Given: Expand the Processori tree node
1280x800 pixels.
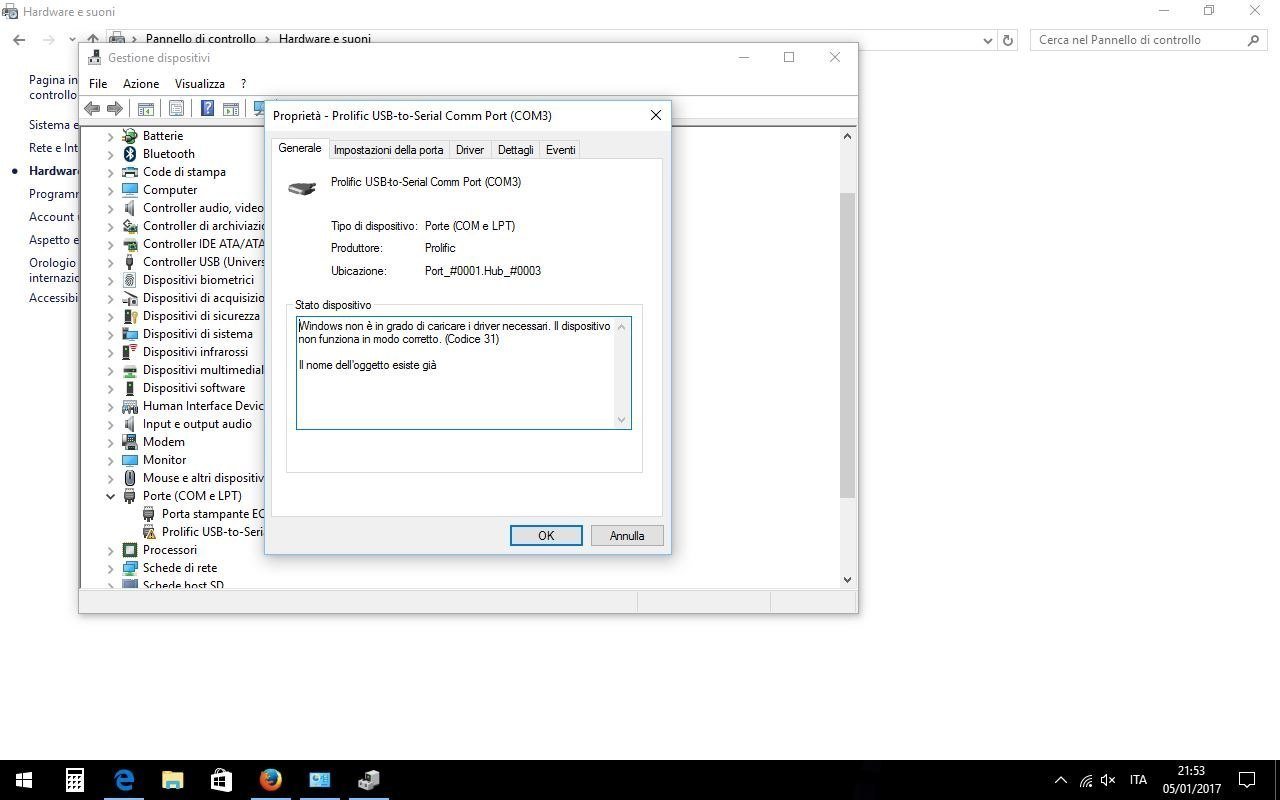Looking at the screenshot, I should (x=111, y=550).
